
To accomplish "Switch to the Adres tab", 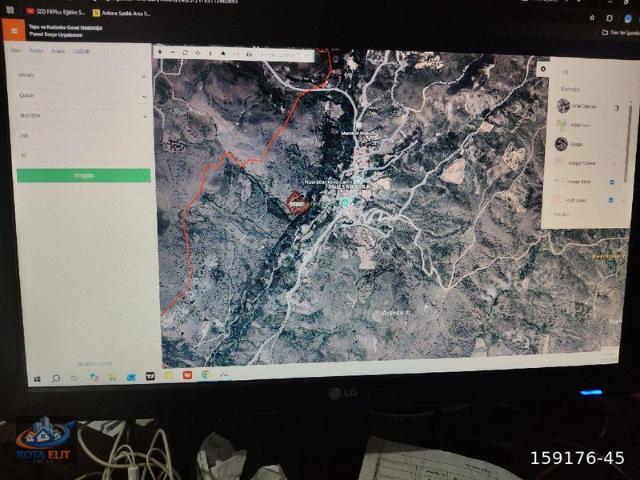I will pos(36,51).
